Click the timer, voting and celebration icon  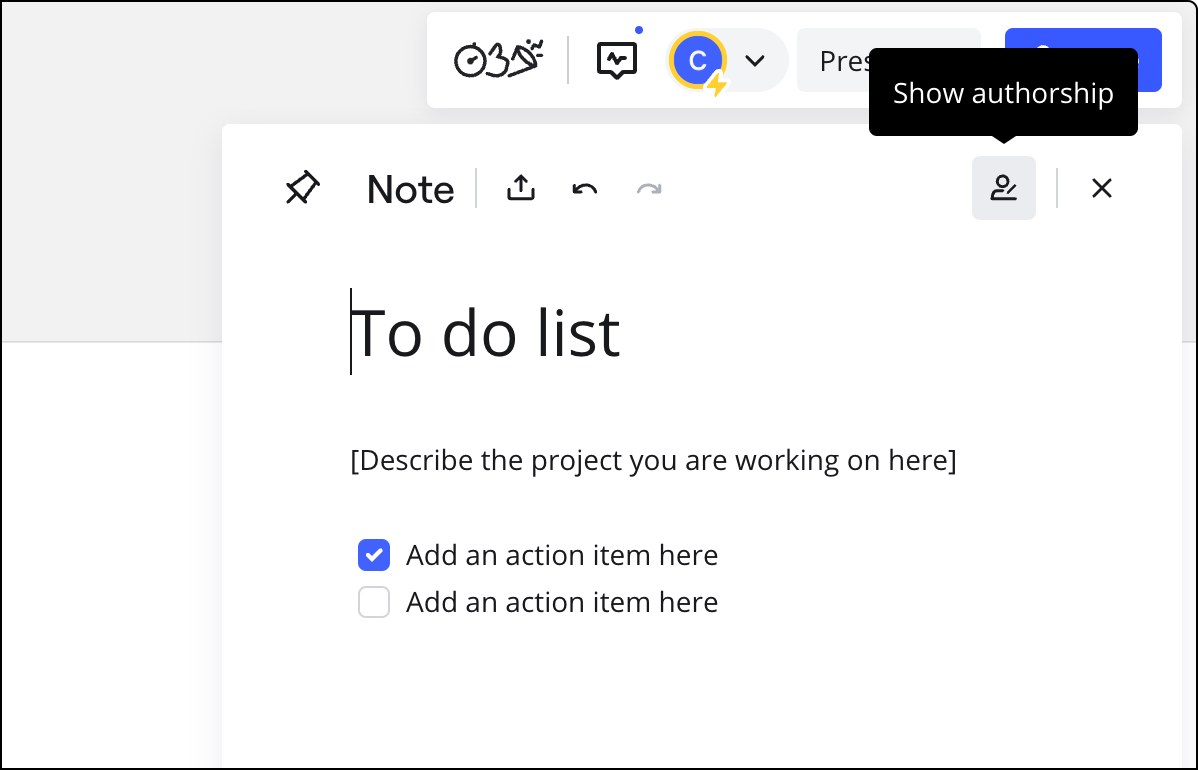pos(498,61)
